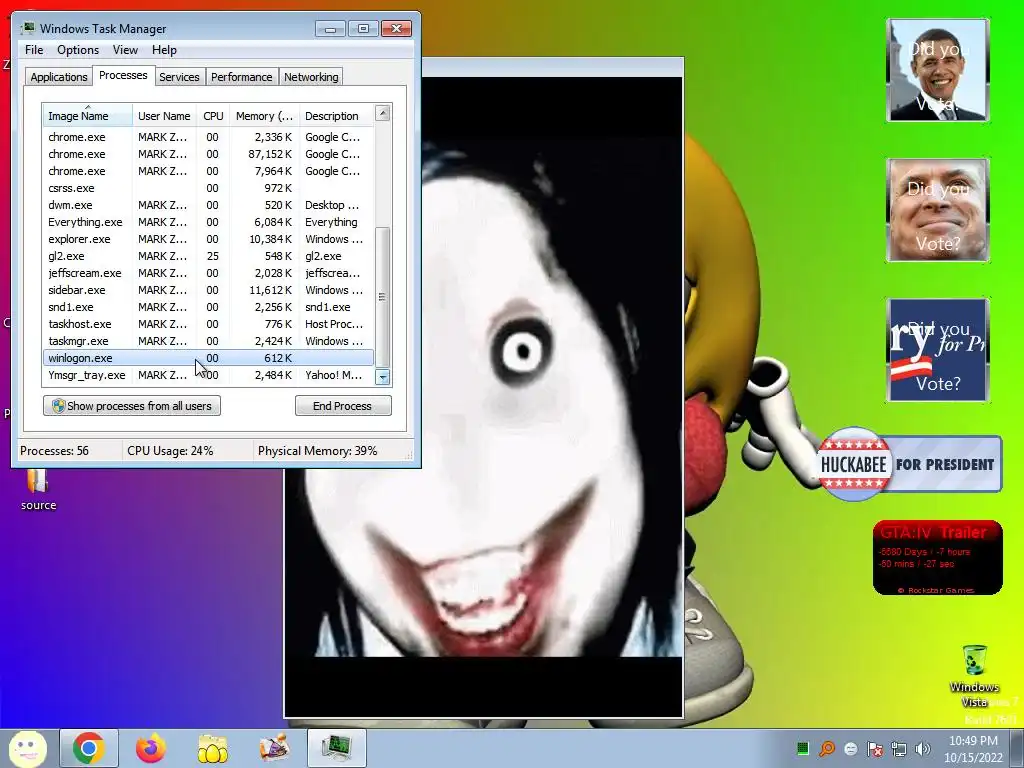
Task: Open the Options menu in Task Manager
Action: pyautogui.click(x=78, y=50)
